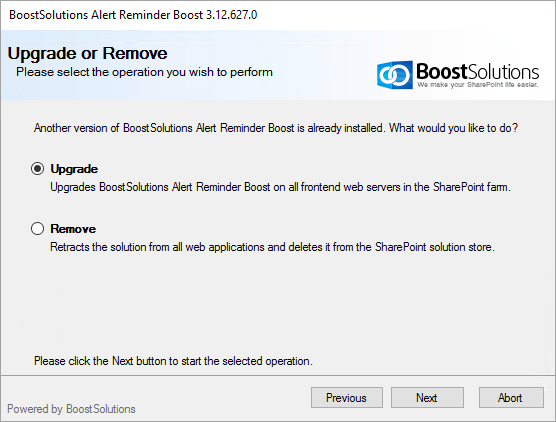Image resolution: width=556 pixels, height=422 pixels.
Task: Click the BoostSolutions wordmark in header
Action: click(x=477, y=72)
